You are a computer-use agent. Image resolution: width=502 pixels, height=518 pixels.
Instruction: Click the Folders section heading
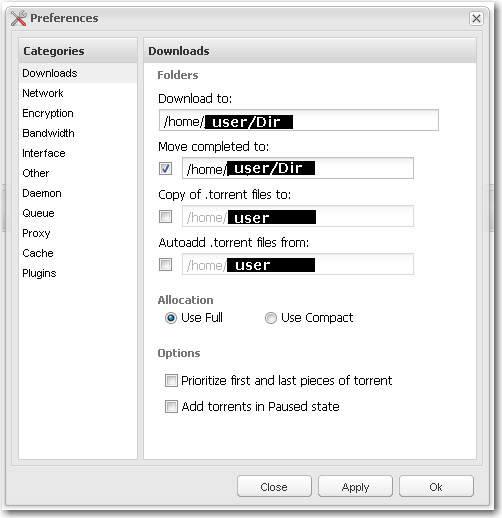tap(178, 75)
